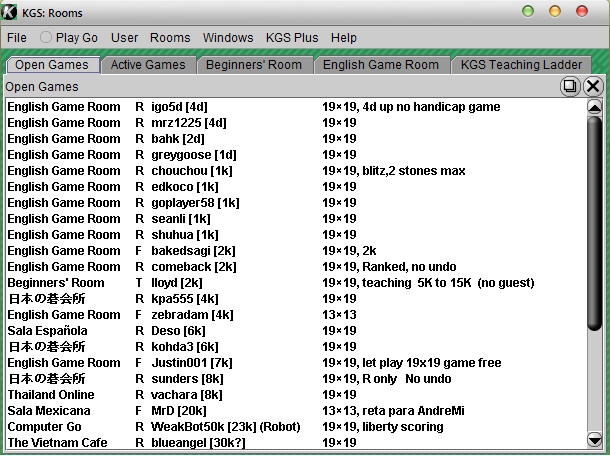The image size is (610, 456).
Task: Select the bahk [2d] game
Action: coord(296,139)
